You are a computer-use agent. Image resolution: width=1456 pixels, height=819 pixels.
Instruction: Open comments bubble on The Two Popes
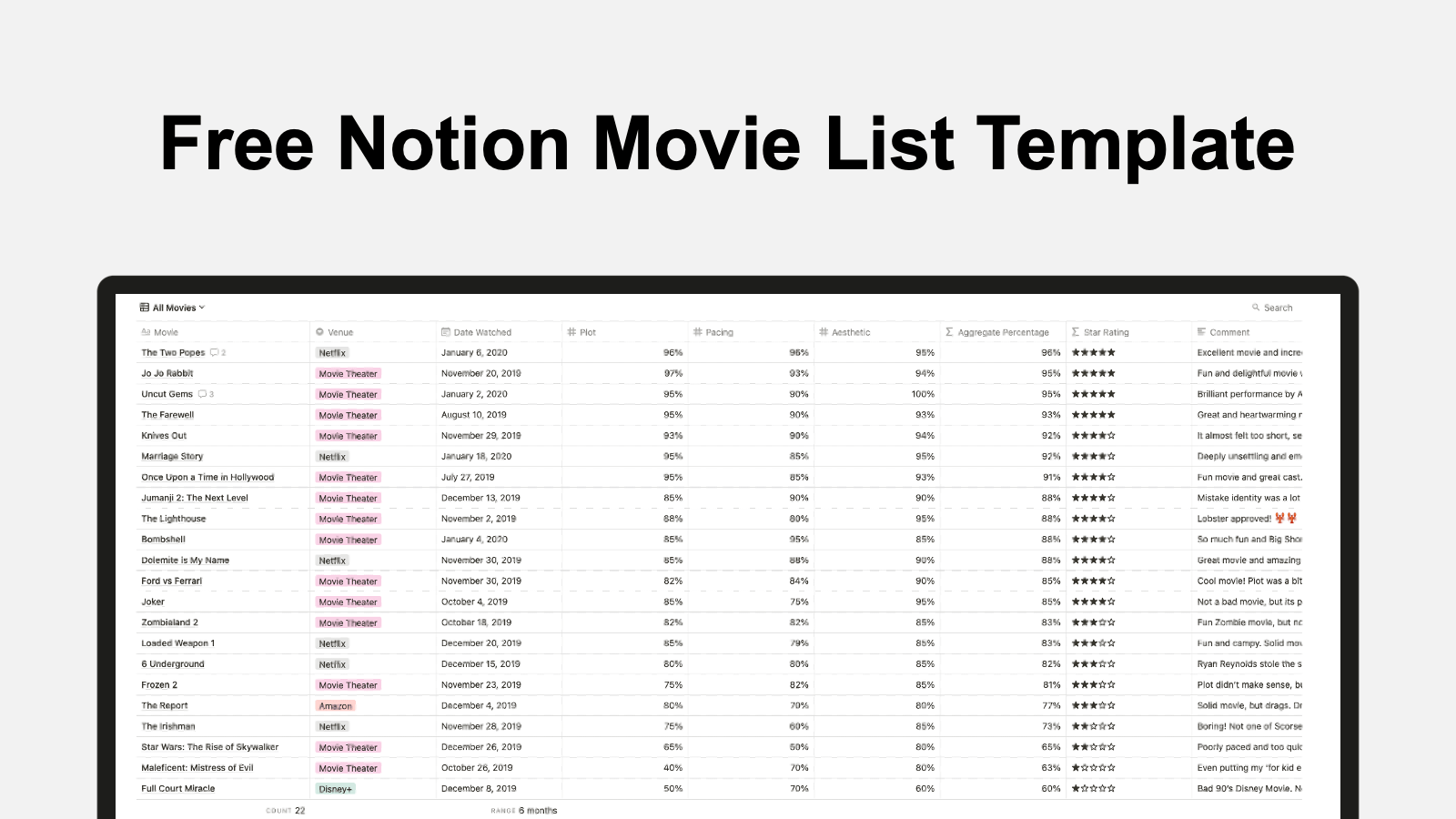(x=217, y=352)
